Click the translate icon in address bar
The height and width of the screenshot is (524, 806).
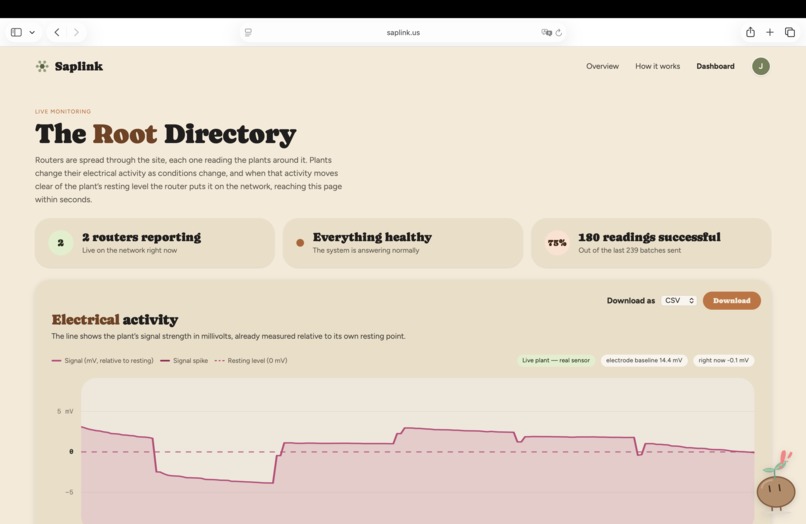point(546,32)
